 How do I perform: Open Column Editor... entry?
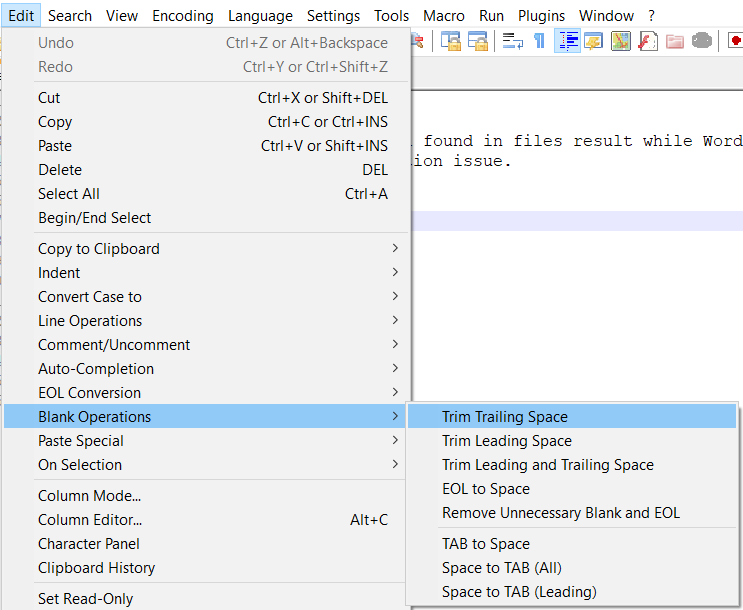coord(204,519)
